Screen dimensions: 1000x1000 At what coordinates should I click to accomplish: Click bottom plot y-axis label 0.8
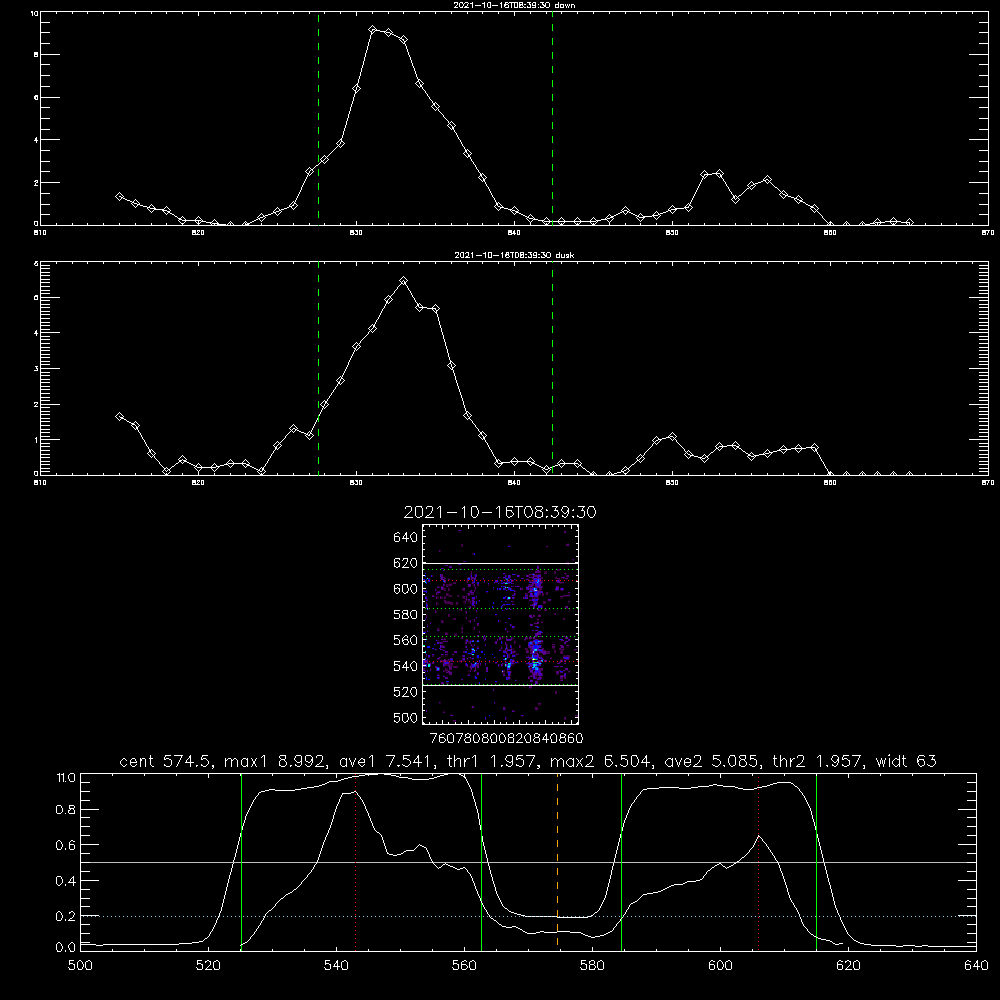(66, 810)
